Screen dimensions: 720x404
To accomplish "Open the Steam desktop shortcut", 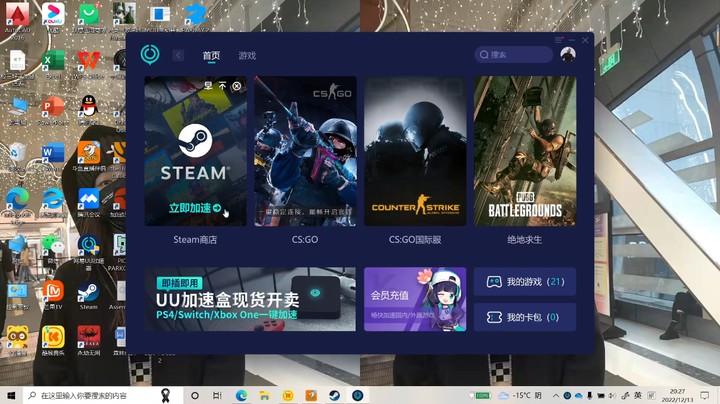I will [x=89, y=294].
